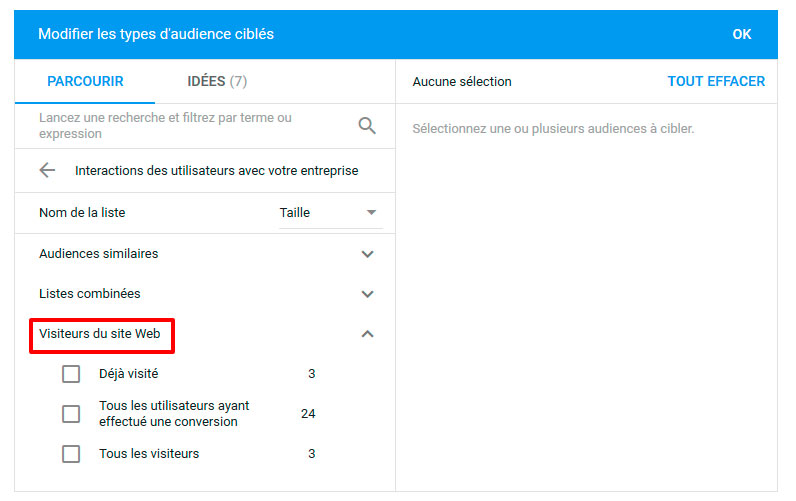The height and width of the screenshot is (501, 796).
Task: Click the 'Audiences similaires' category label
Action: (x=98, y=254)
